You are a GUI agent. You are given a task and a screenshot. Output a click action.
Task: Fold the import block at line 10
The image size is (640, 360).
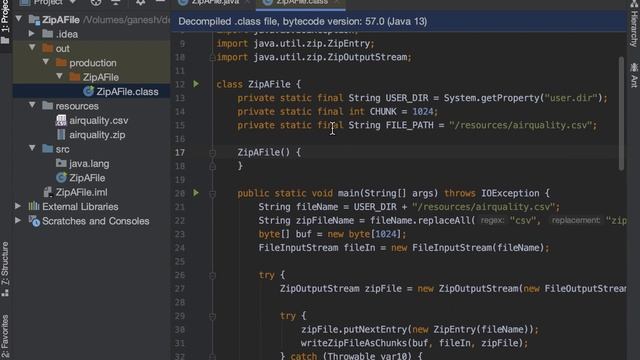click(x=212, y=58)
